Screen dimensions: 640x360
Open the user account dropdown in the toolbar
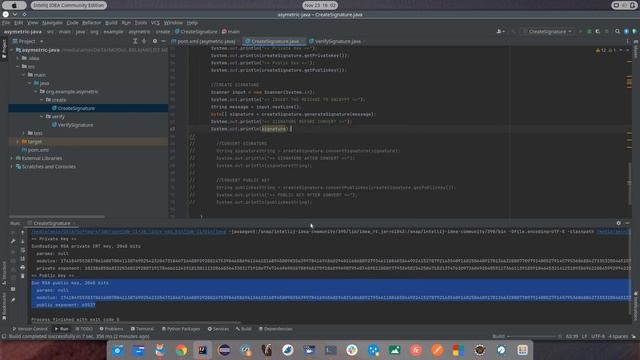click(x=500, y=31)
